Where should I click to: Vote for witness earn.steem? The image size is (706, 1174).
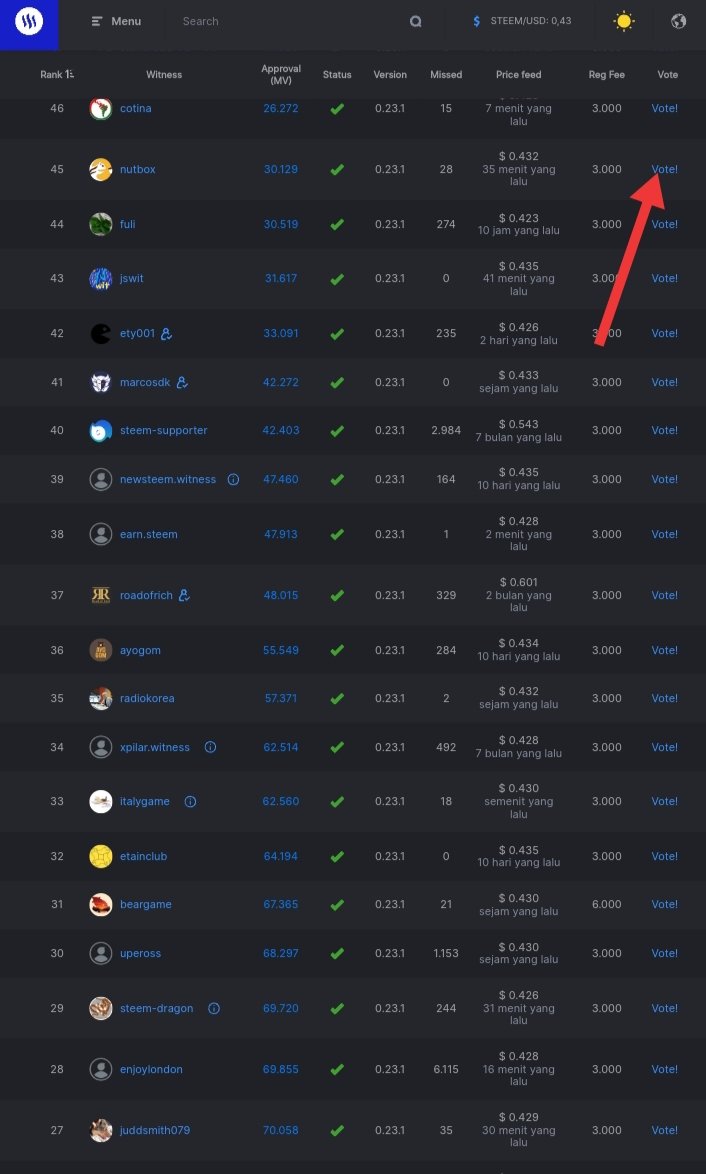click(x=664, y=534)
